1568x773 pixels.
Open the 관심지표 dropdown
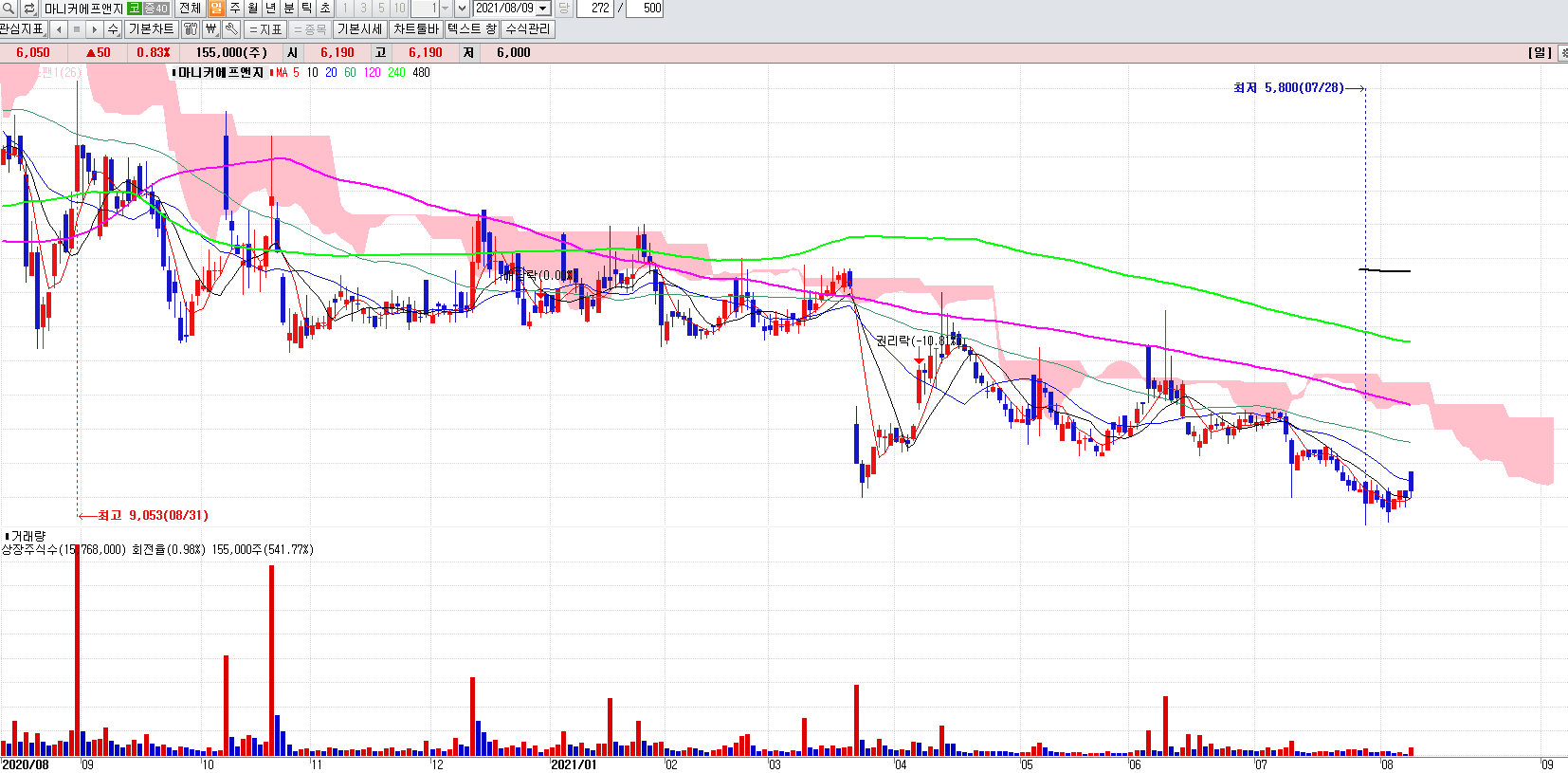[23, 29]
